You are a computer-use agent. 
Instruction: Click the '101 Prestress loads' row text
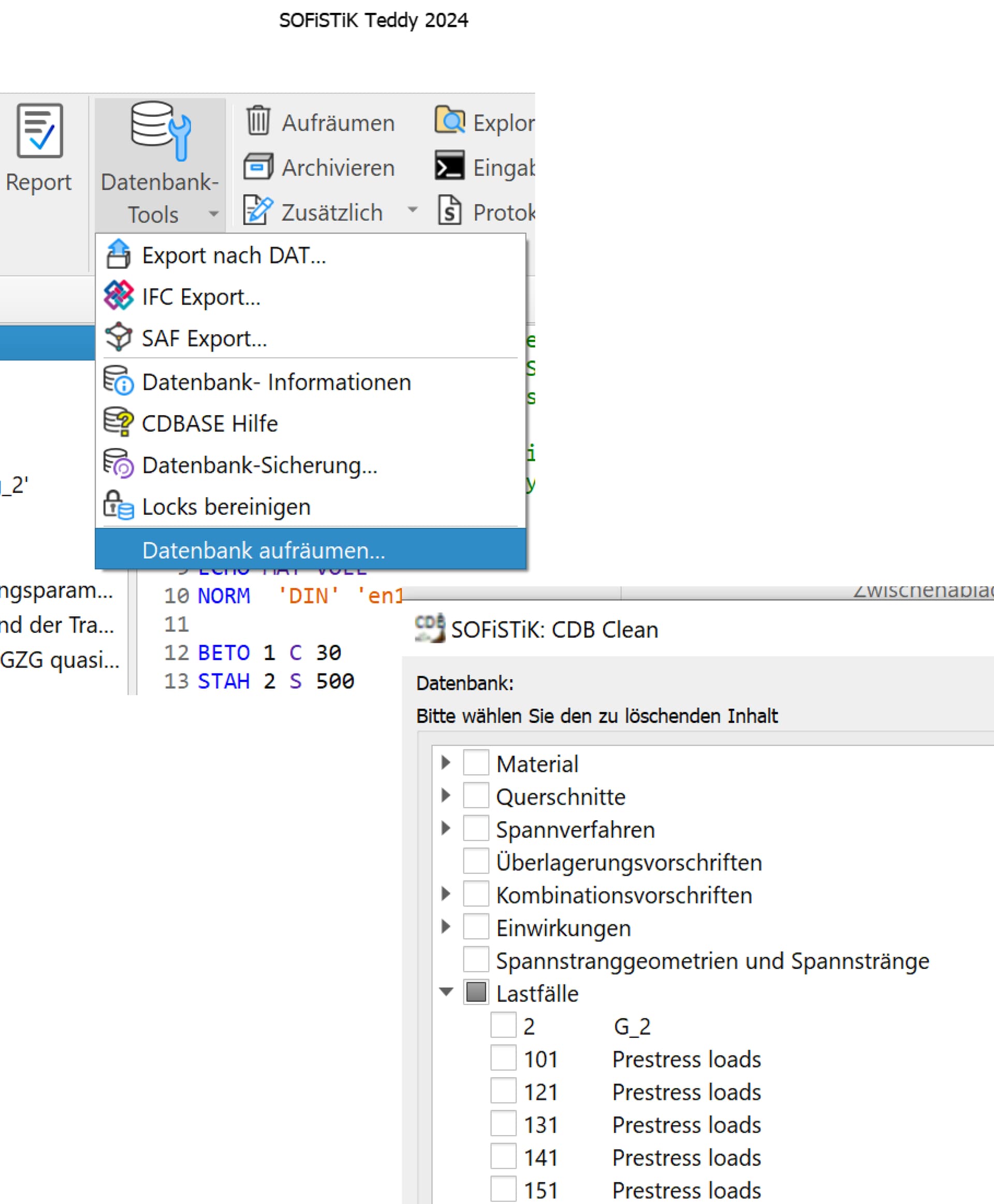642,1058
